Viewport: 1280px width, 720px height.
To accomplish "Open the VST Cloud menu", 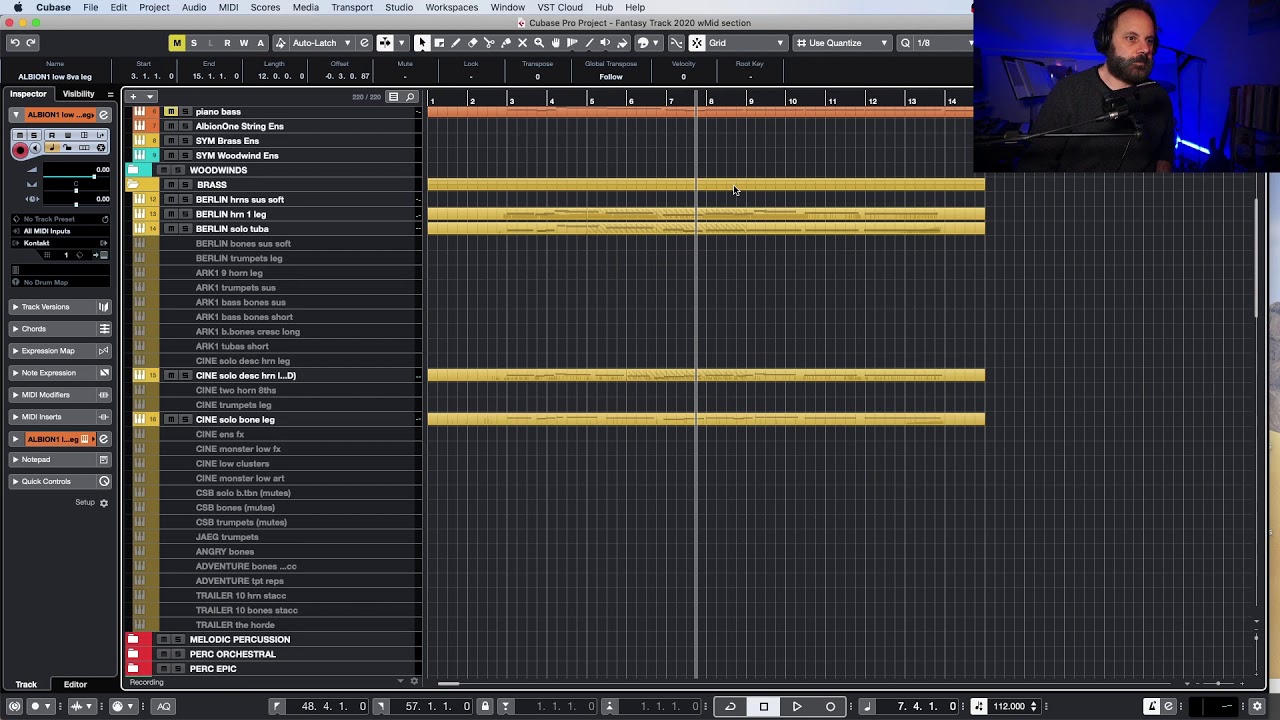I will (560, 7).
